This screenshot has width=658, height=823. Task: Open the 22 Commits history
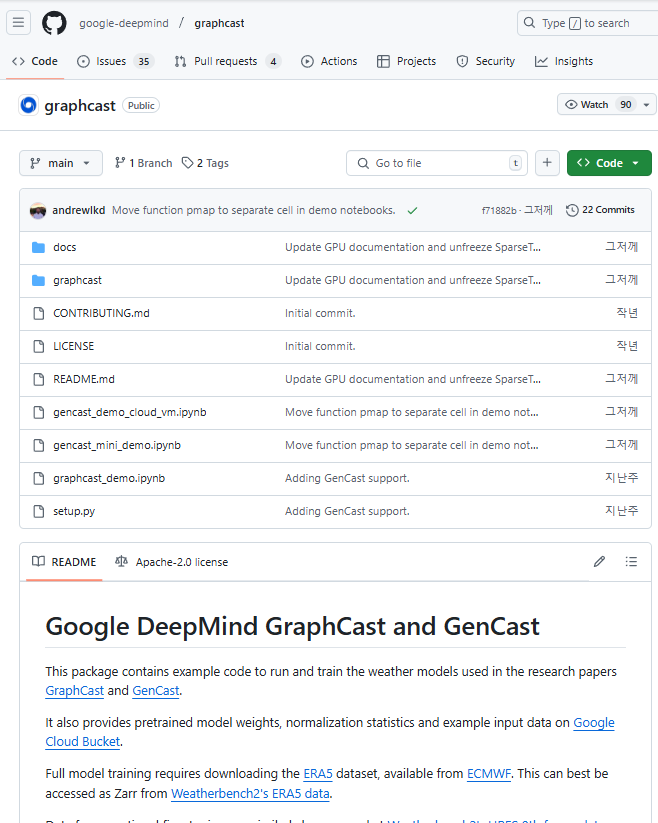600,210
